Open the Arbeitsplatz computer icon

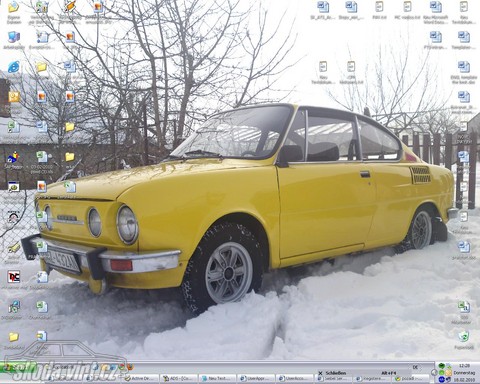pos(14,40)
